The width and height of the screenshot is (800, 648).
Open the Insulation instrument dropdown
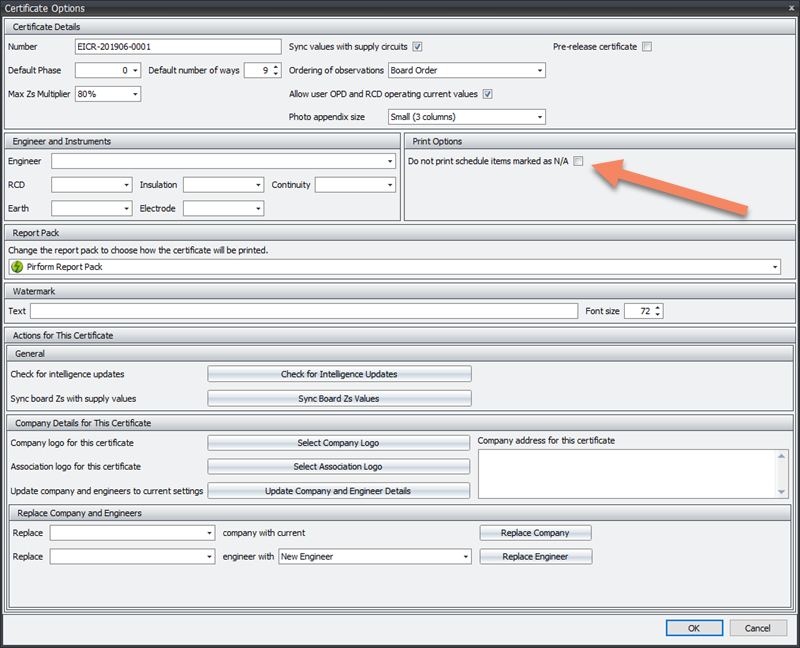(258, 185)
